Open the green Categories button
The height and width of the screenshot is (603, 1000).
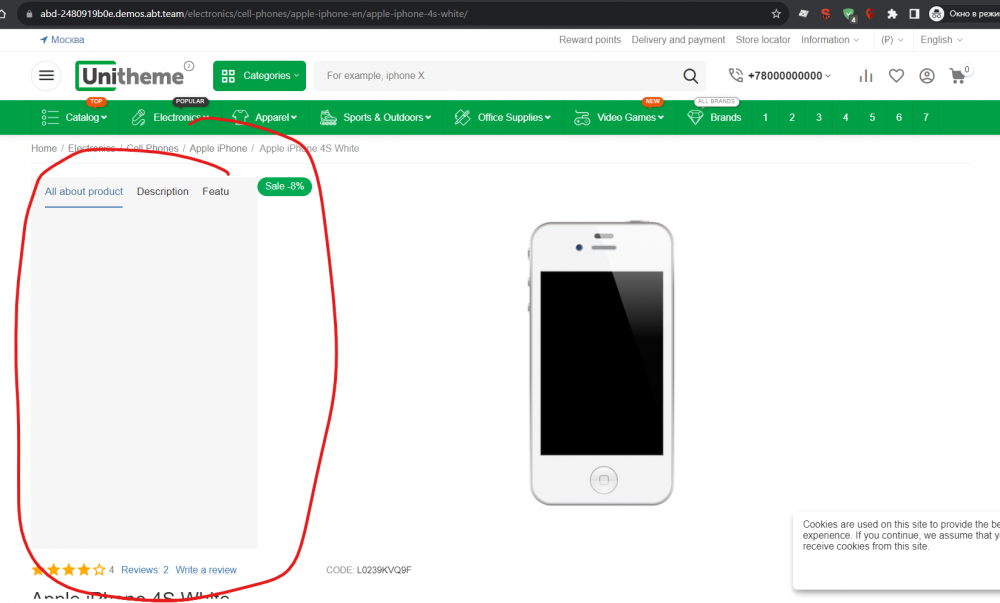click(x=259, y=75)
